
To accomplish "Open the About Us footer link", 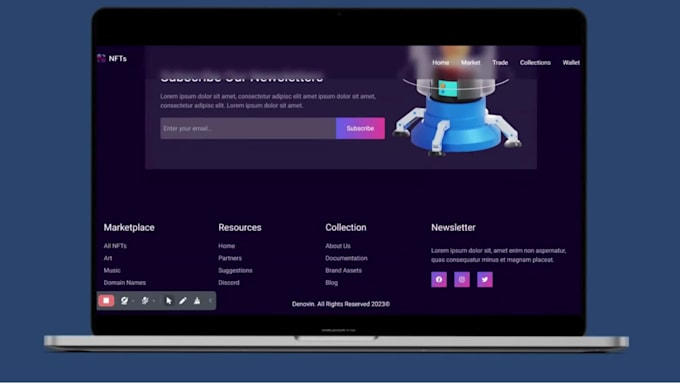I will pyautogui.click(x=338, y=246).
